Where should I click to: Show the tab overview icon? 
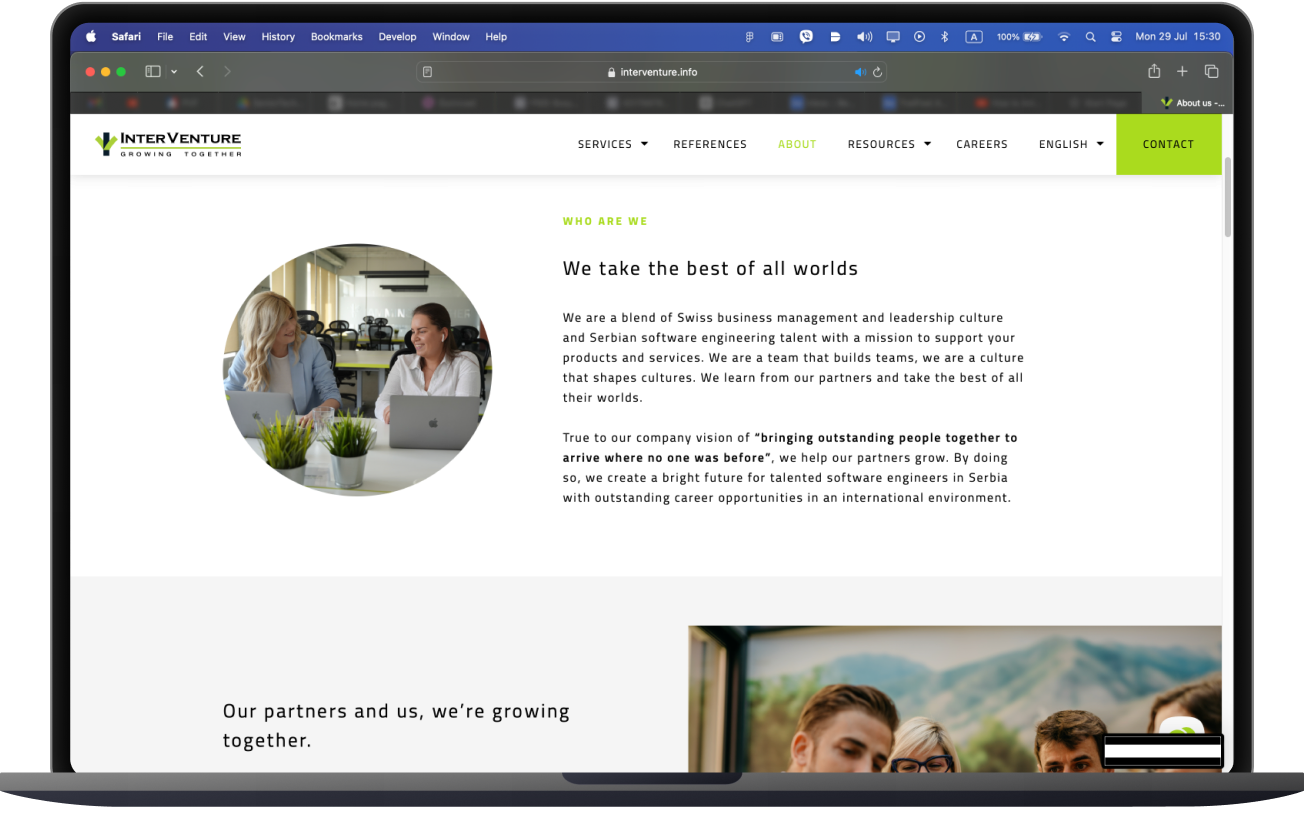[1211, 71]
